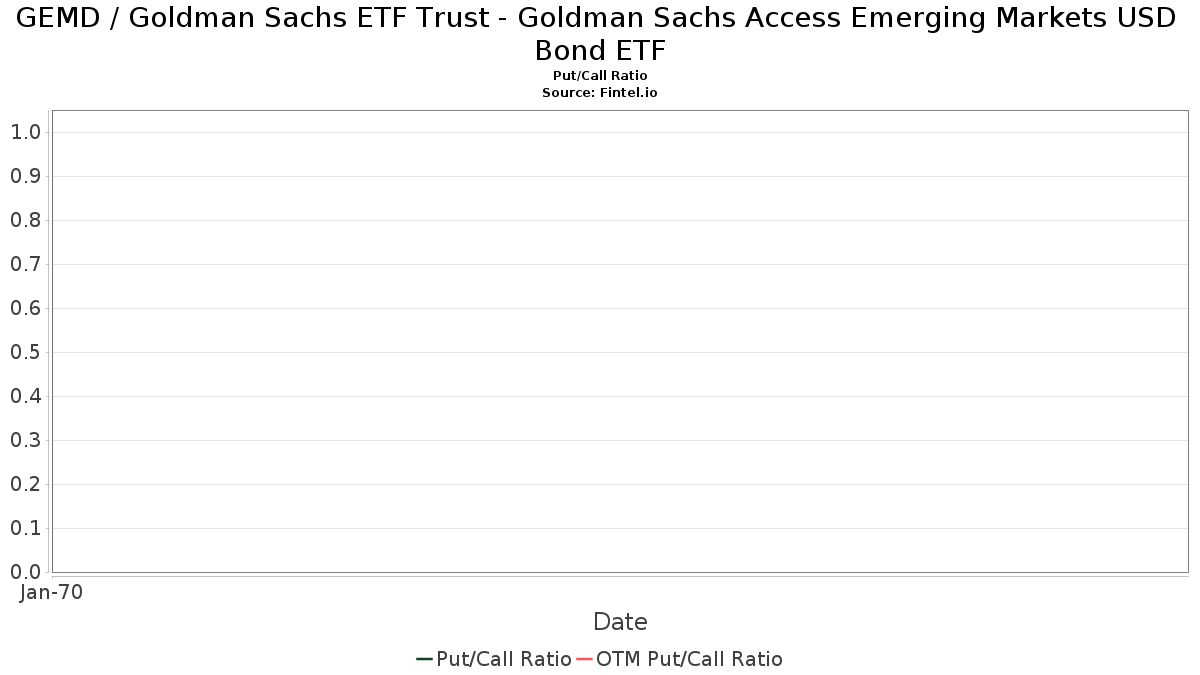Click the Bond ETF title line
This screenshot has height=675, width=1200.
click(600, 50)
